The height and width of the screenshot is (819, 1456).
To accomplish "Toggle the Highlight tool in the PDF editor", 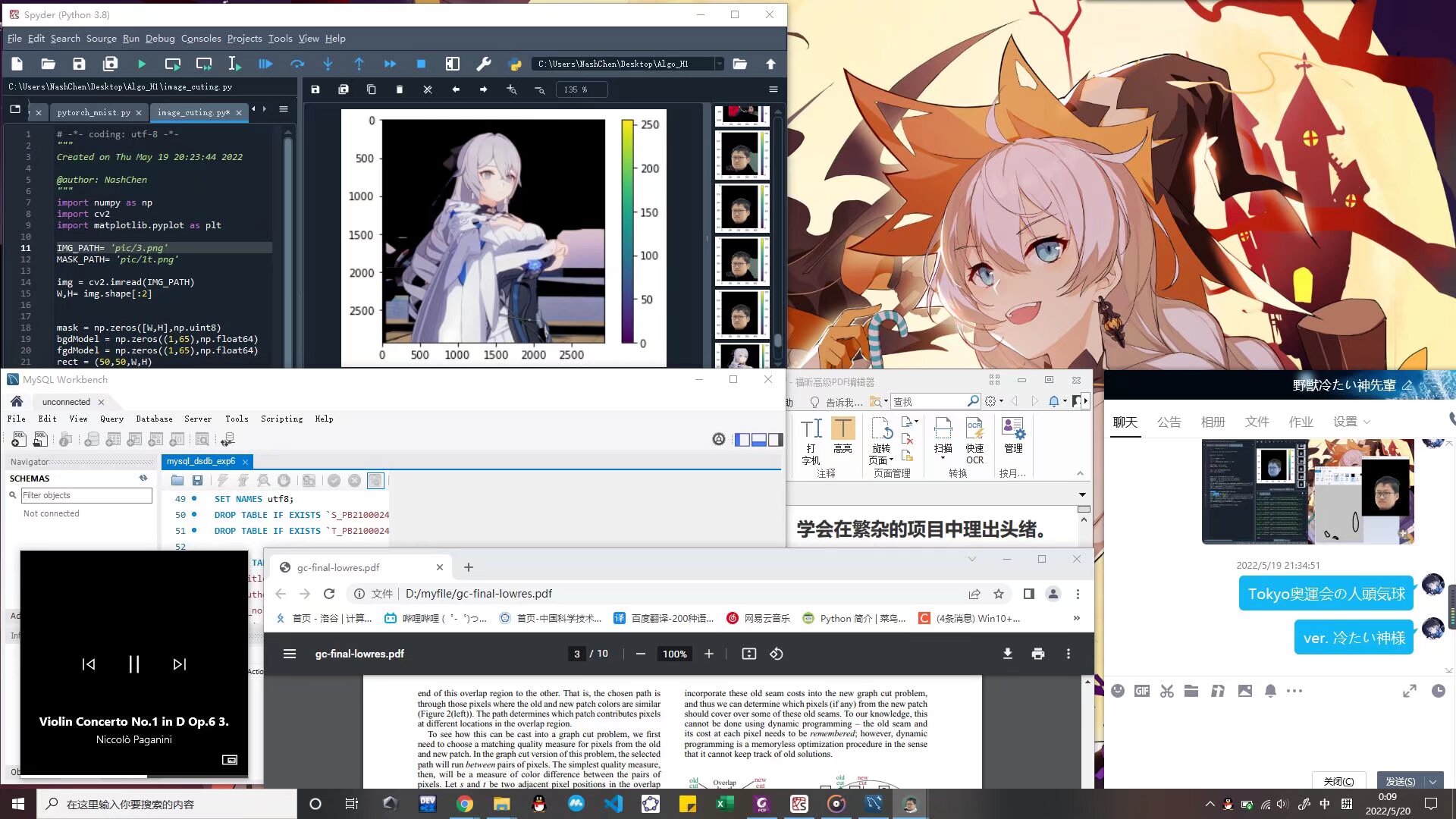I will coord(843,435).
